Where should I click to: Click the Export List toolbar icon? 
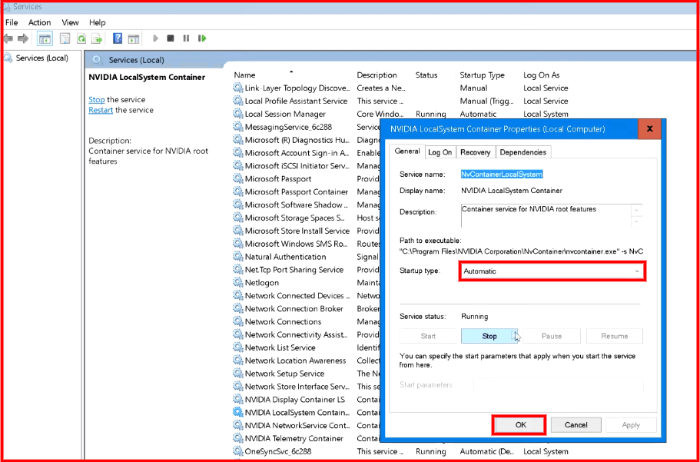[97, 39]
